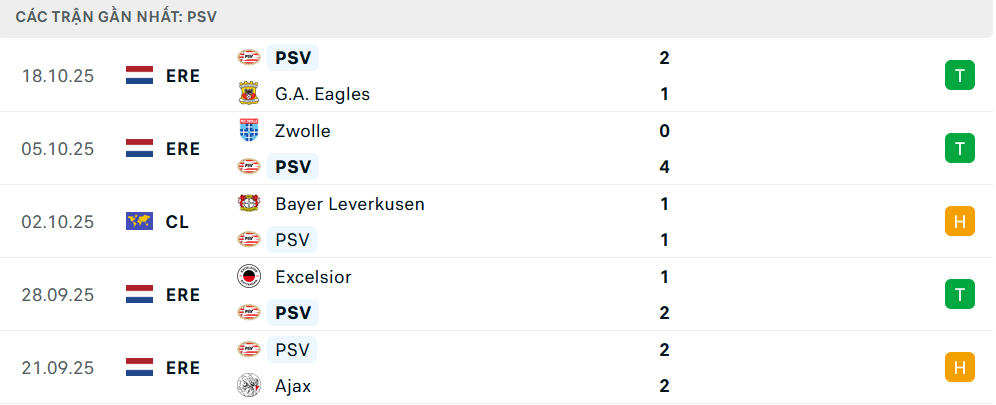The height and width of the screenshot is (405, 996).
Task: Click green T badge for Excelsior match
Action: click(x=959, y=295)
